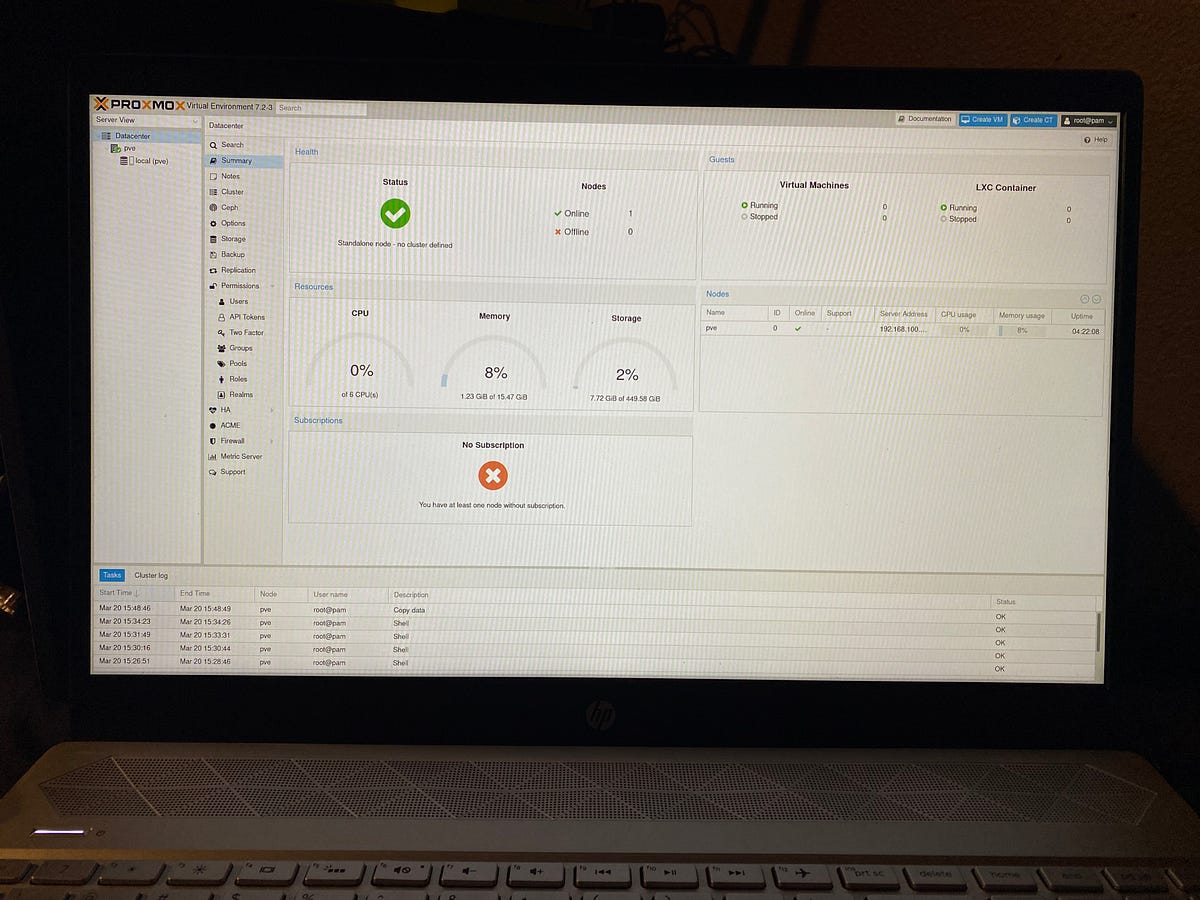This screenshot has height=900, width=1200.
Task: Click the pve memory usage bar
Action: point(1018,328)
